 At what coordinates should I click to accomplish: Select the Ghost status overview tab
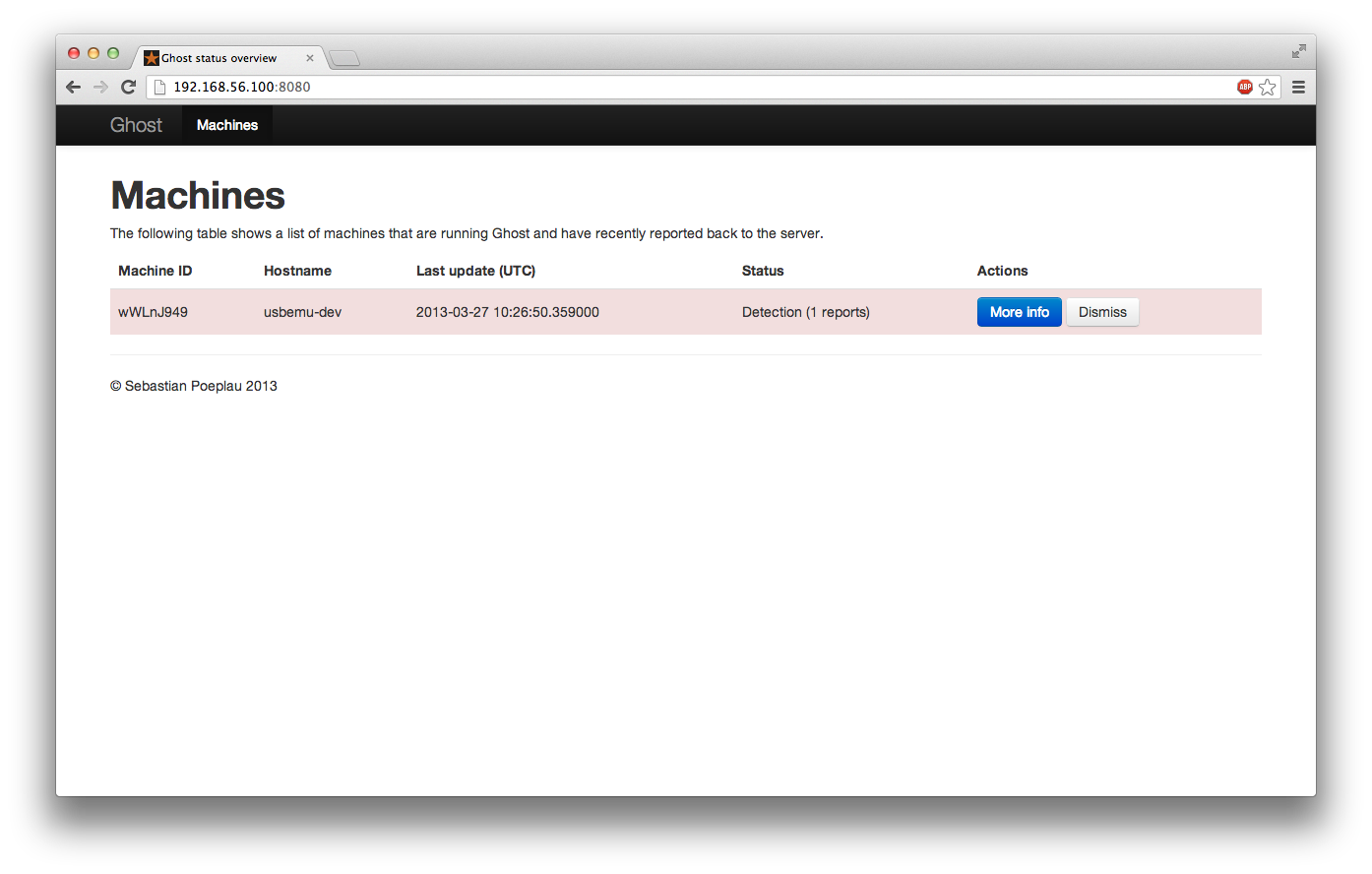pyautogui.click(x=228, y=58)
